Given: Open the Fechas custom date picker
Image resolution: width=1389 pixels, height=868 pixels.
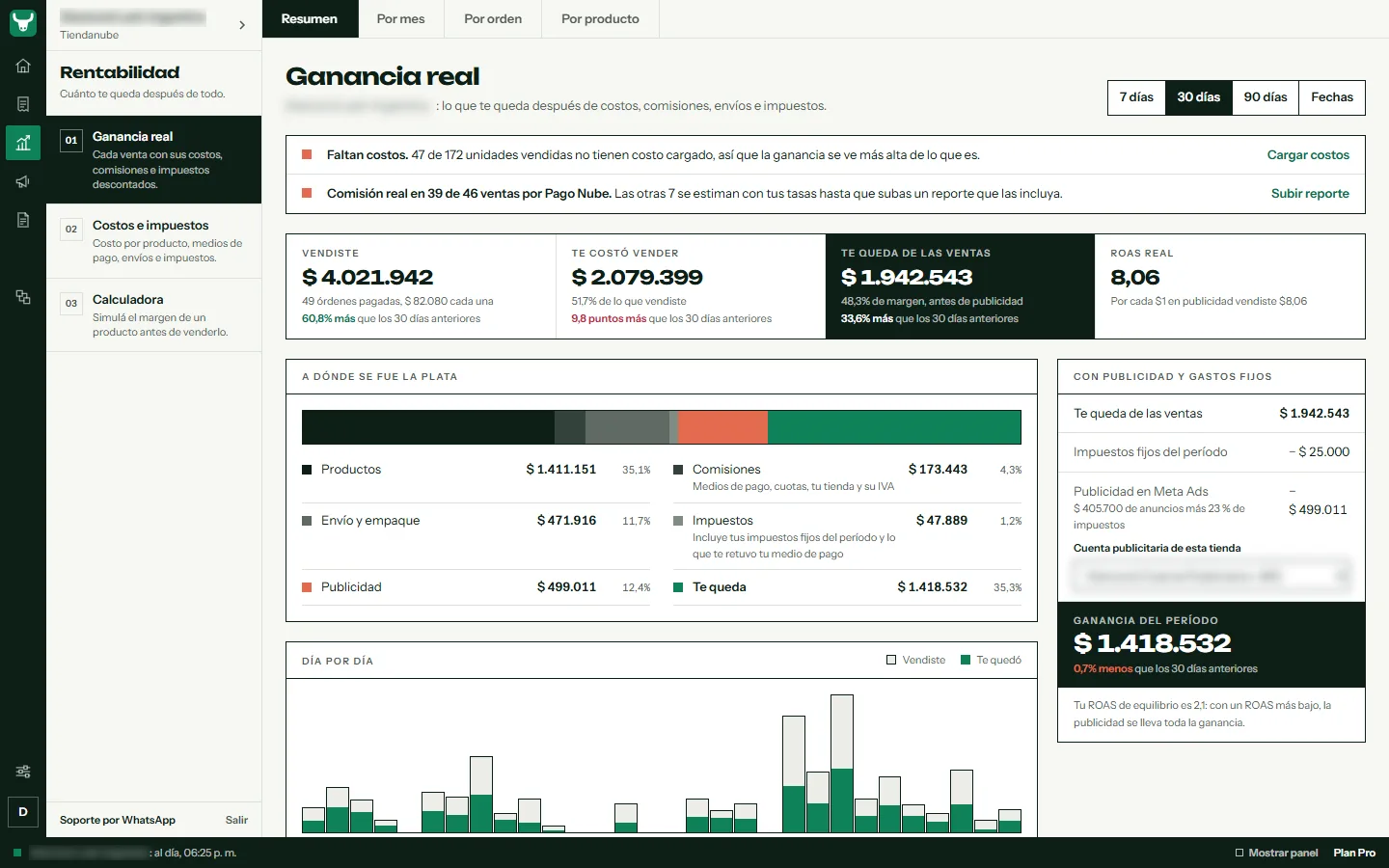Looking at the screenshot, I should click(1332, 97).
